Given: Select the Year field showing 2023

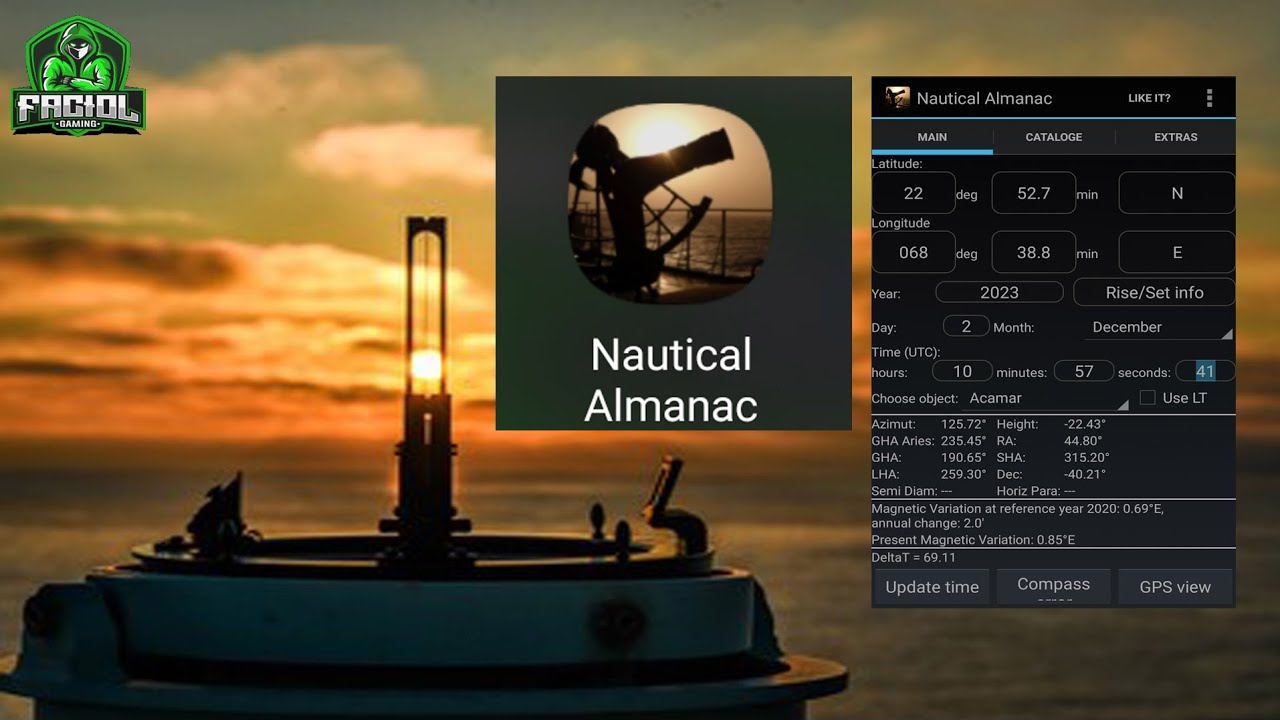Looking at the screenshot, I should pyautogui.click(x=999, y=292).
